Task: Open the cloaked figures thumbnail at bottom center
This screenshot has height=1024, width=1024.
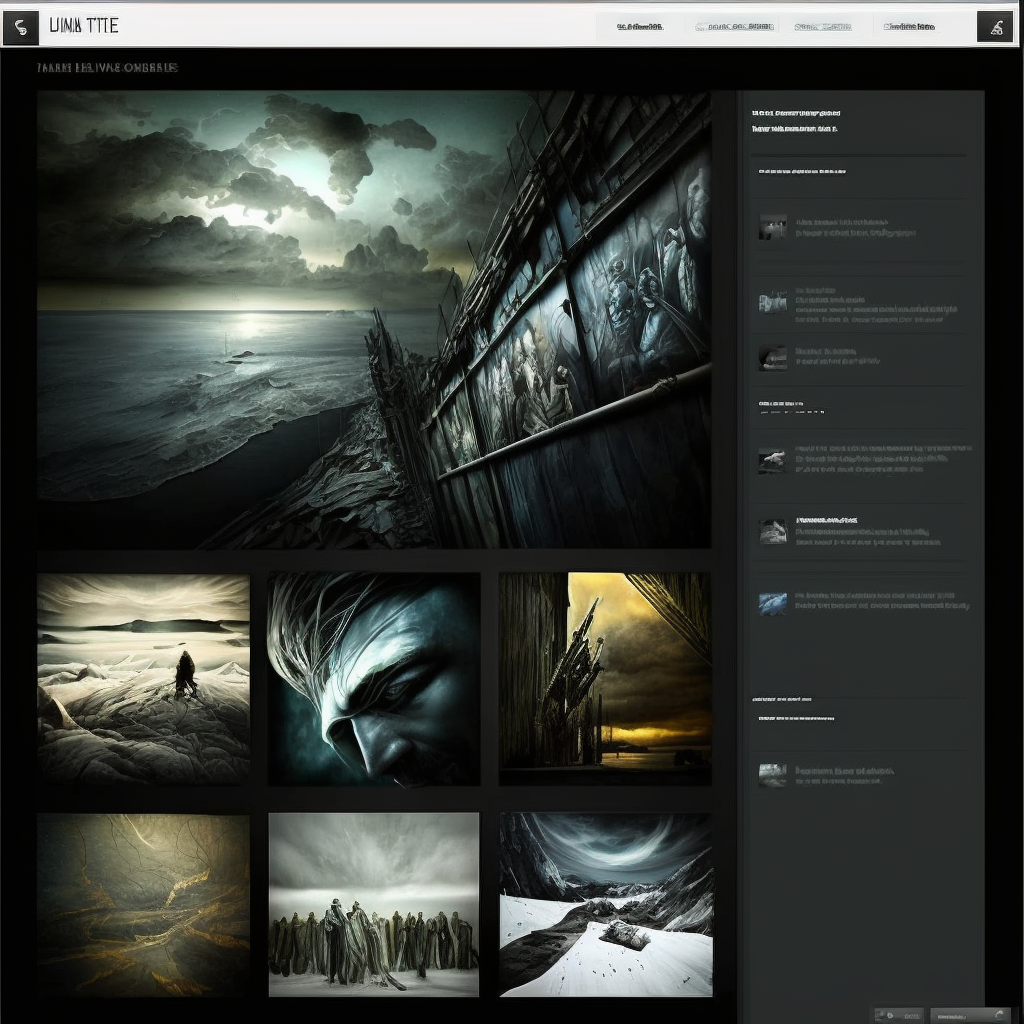Action: click(x=373, y=905)
